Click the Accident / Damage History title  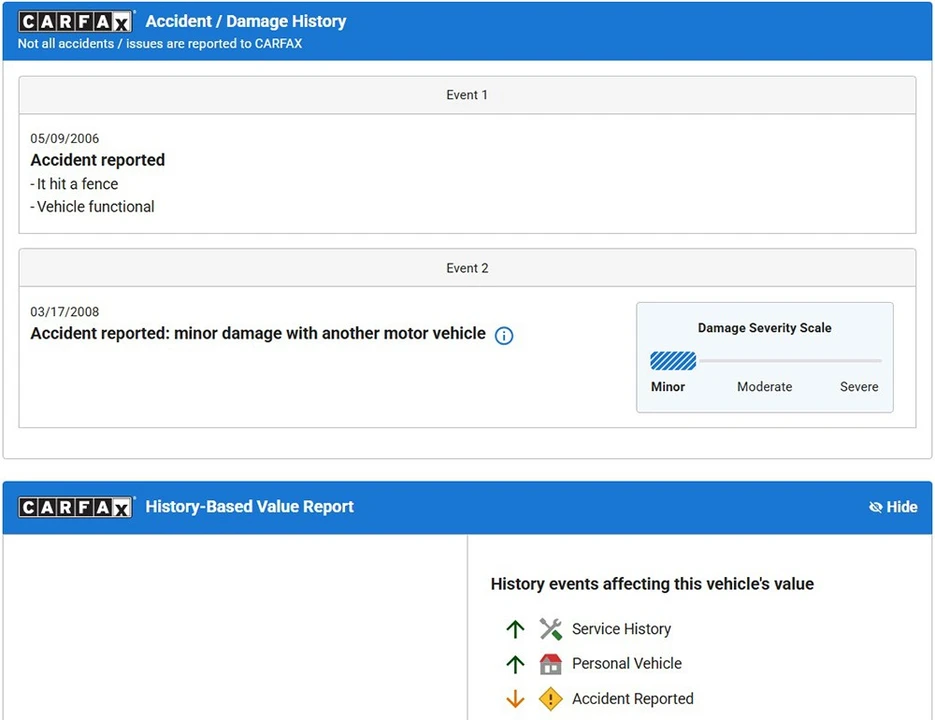[246, 21]
